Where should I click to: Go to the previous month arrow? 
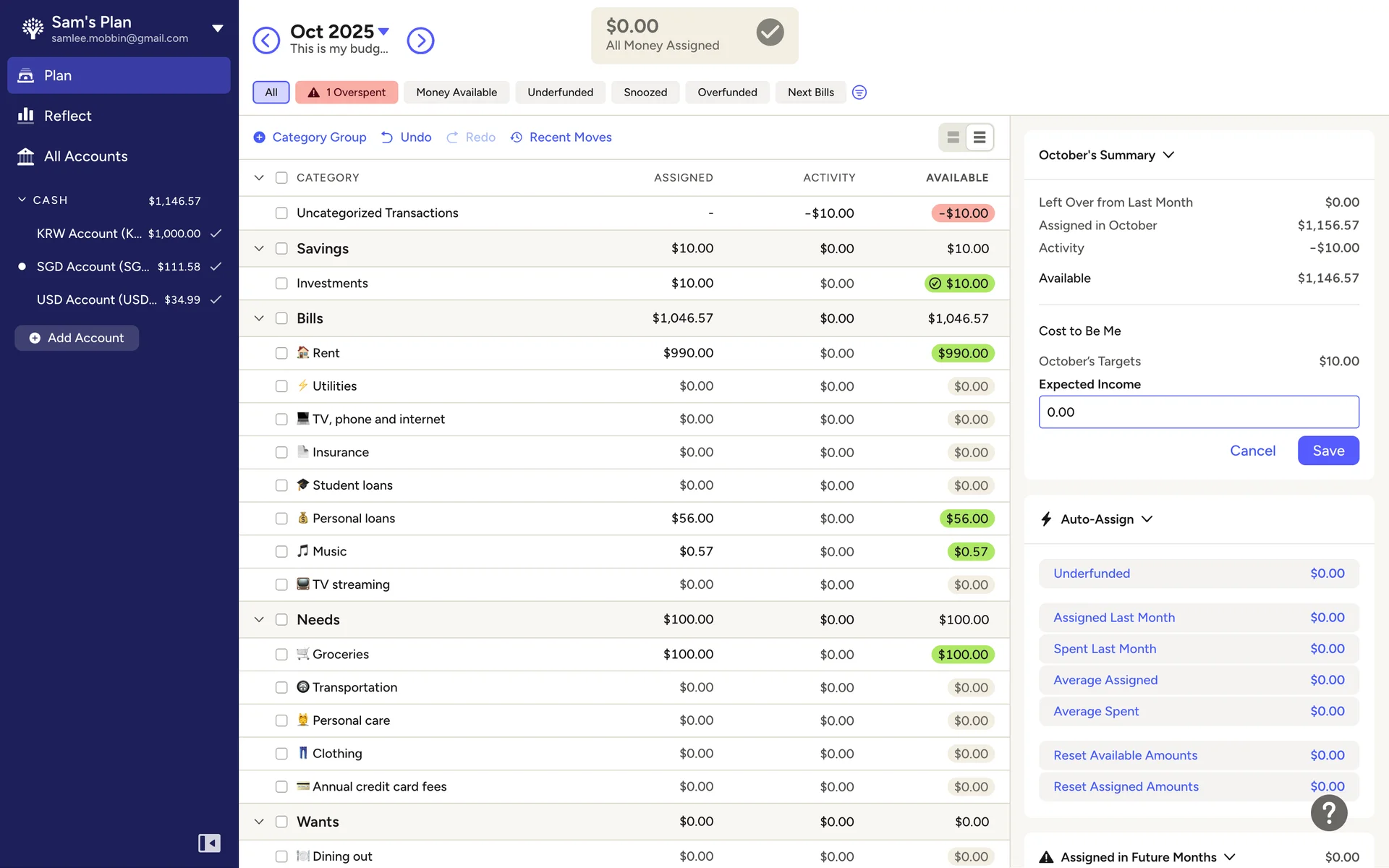266,41
